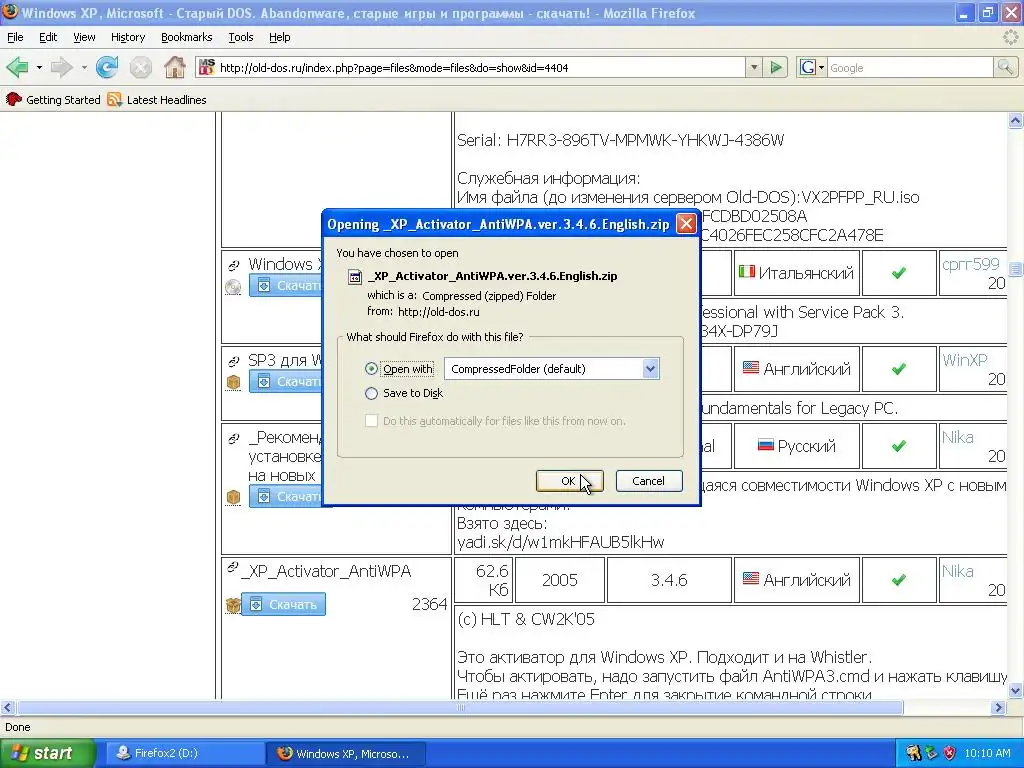Viewport: 1024px width, 768px height.
Task: Click the yadi.sk/d/w1mkHFAUB5lkHw text
Action: (x=560, y=542)
